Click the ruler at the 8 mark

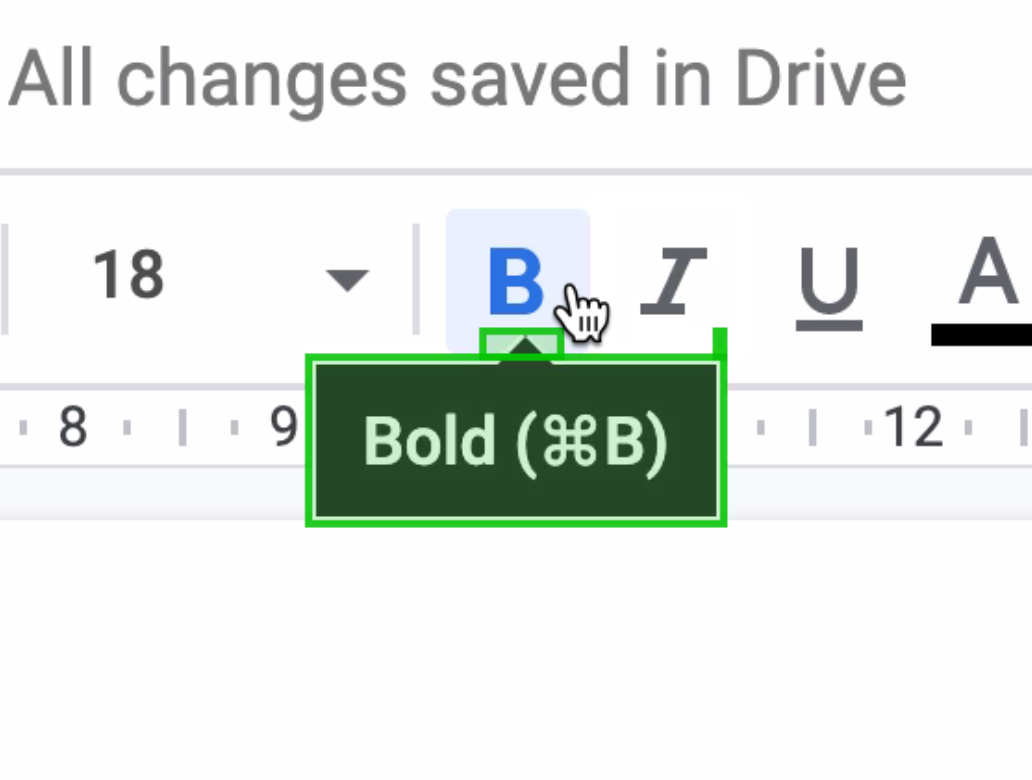pyautogui.click(x=72, y=428)
